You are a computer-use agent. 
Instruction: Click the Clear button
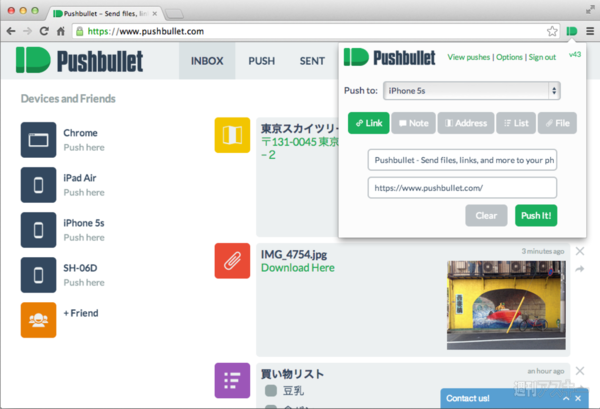(x=486, y=215)
